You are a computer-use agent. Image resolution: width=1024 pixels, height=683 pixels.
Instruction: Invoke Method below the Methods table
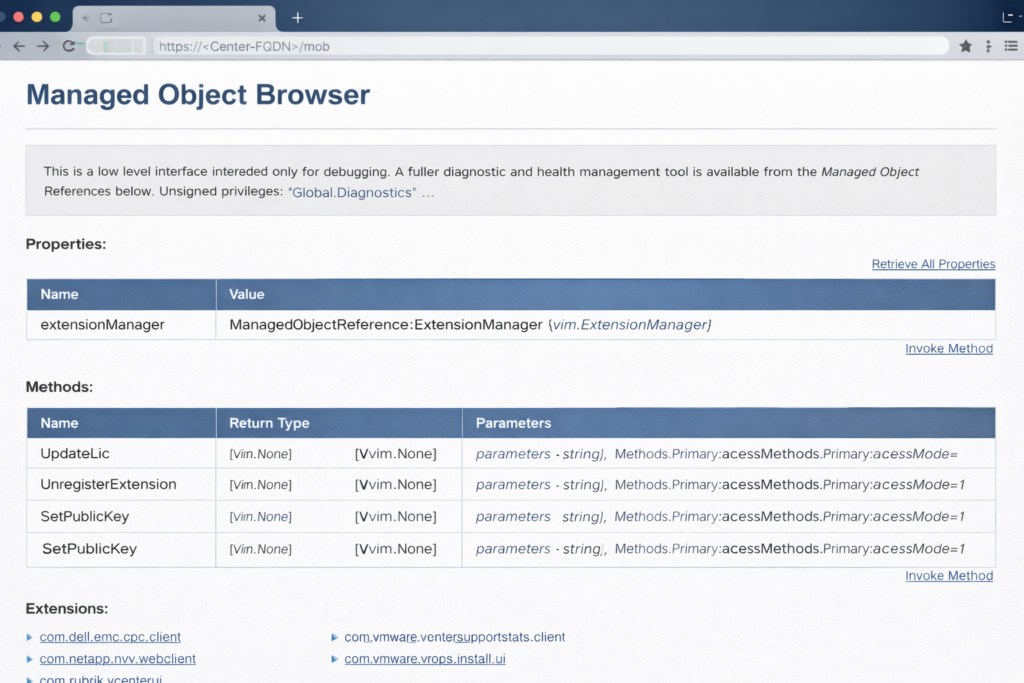(x=948, y=575)
